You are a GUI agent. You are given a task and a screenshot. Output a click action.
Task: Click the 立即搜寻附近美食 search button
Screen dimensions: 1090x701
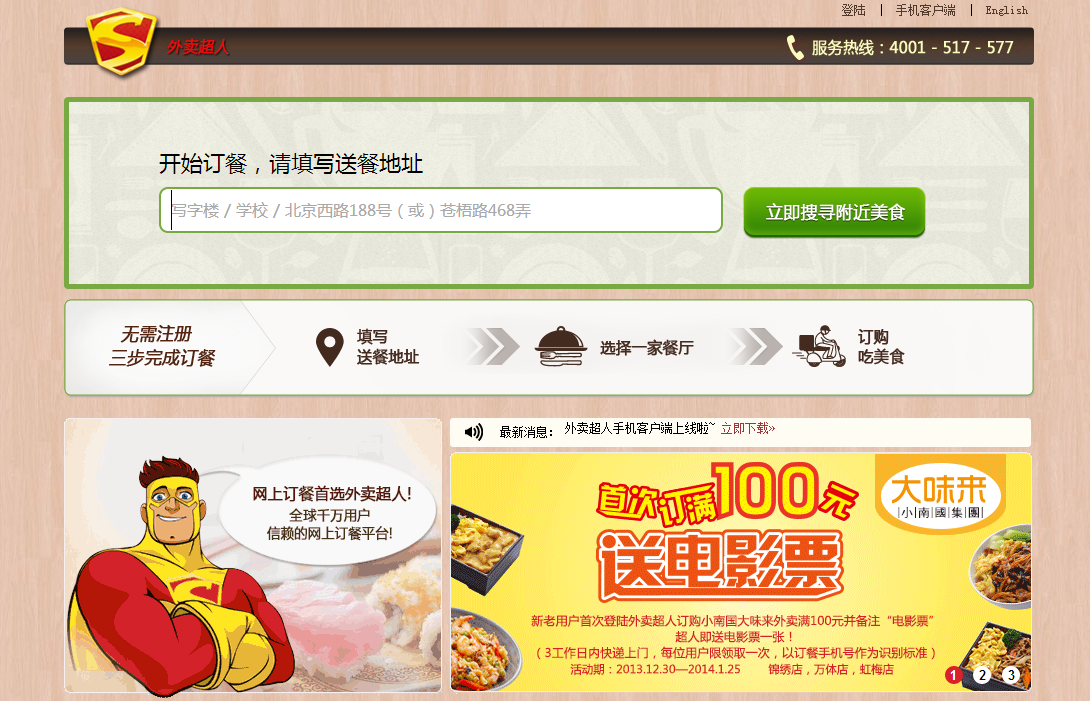pos(834,212)
